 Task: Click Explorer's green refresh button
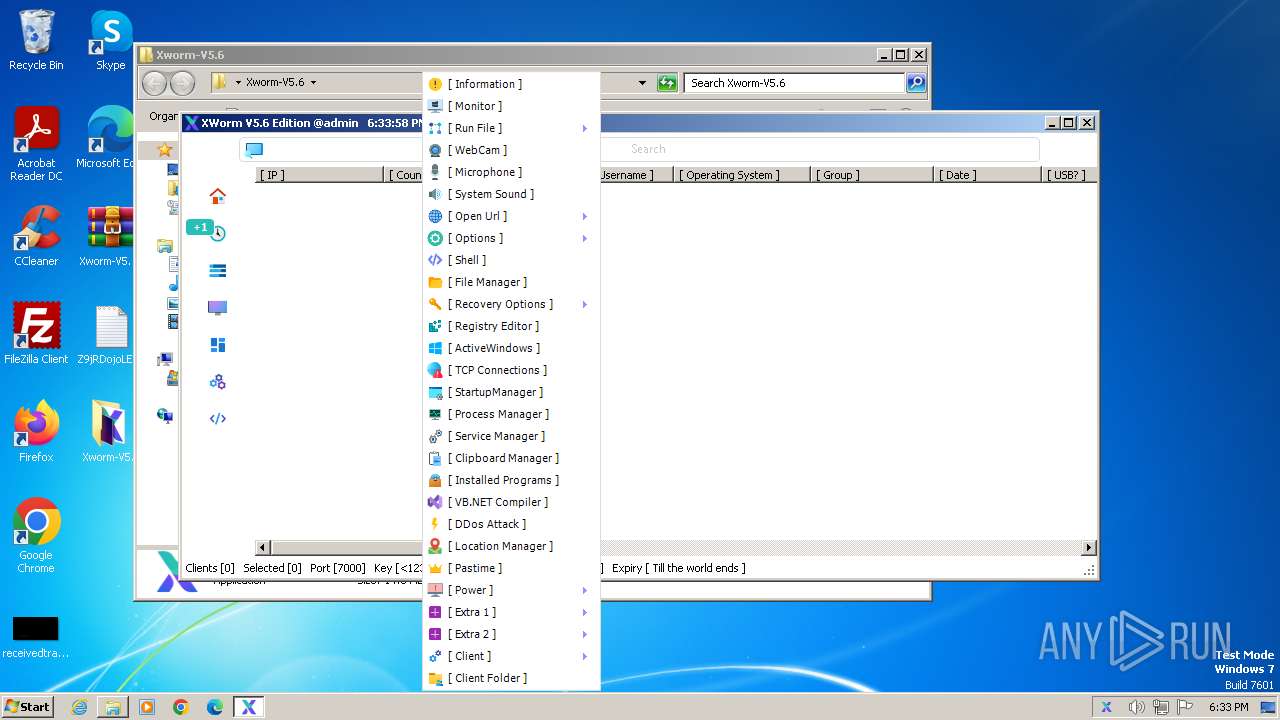[667, 83]
